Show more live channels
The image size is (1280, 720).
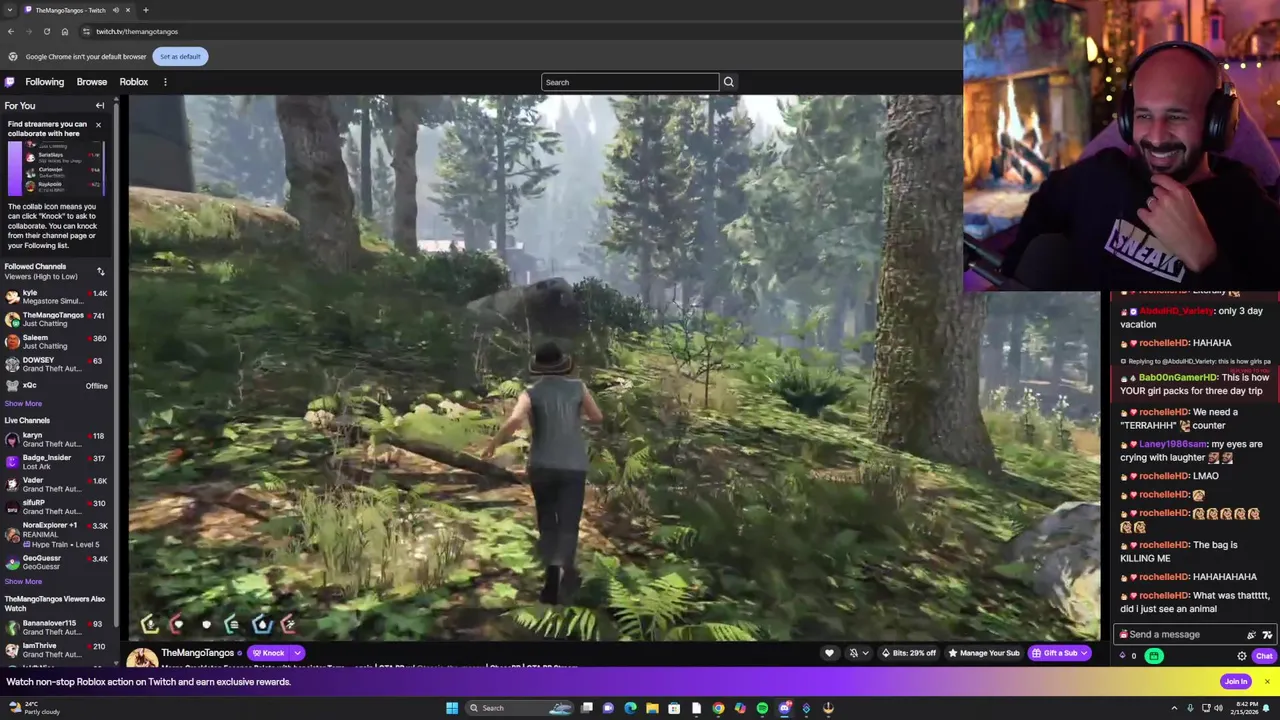[23, 581]
